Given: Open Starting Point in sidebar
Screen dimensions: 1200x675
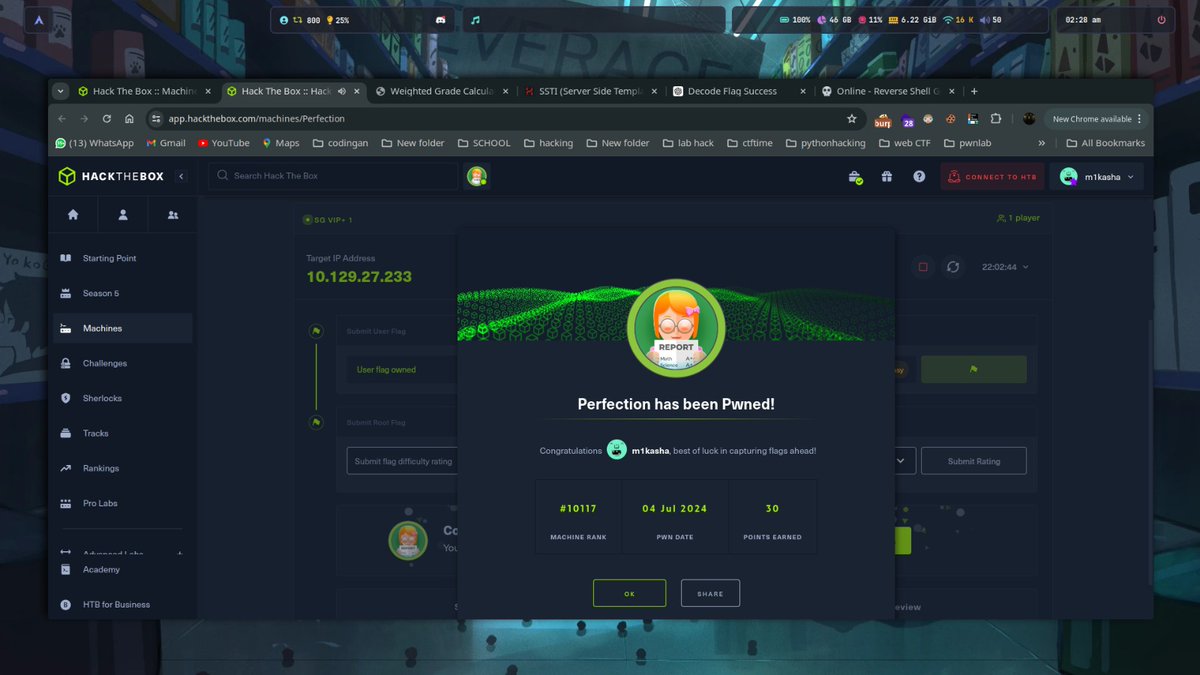Looking at the screenshot, I should point(122,258).
